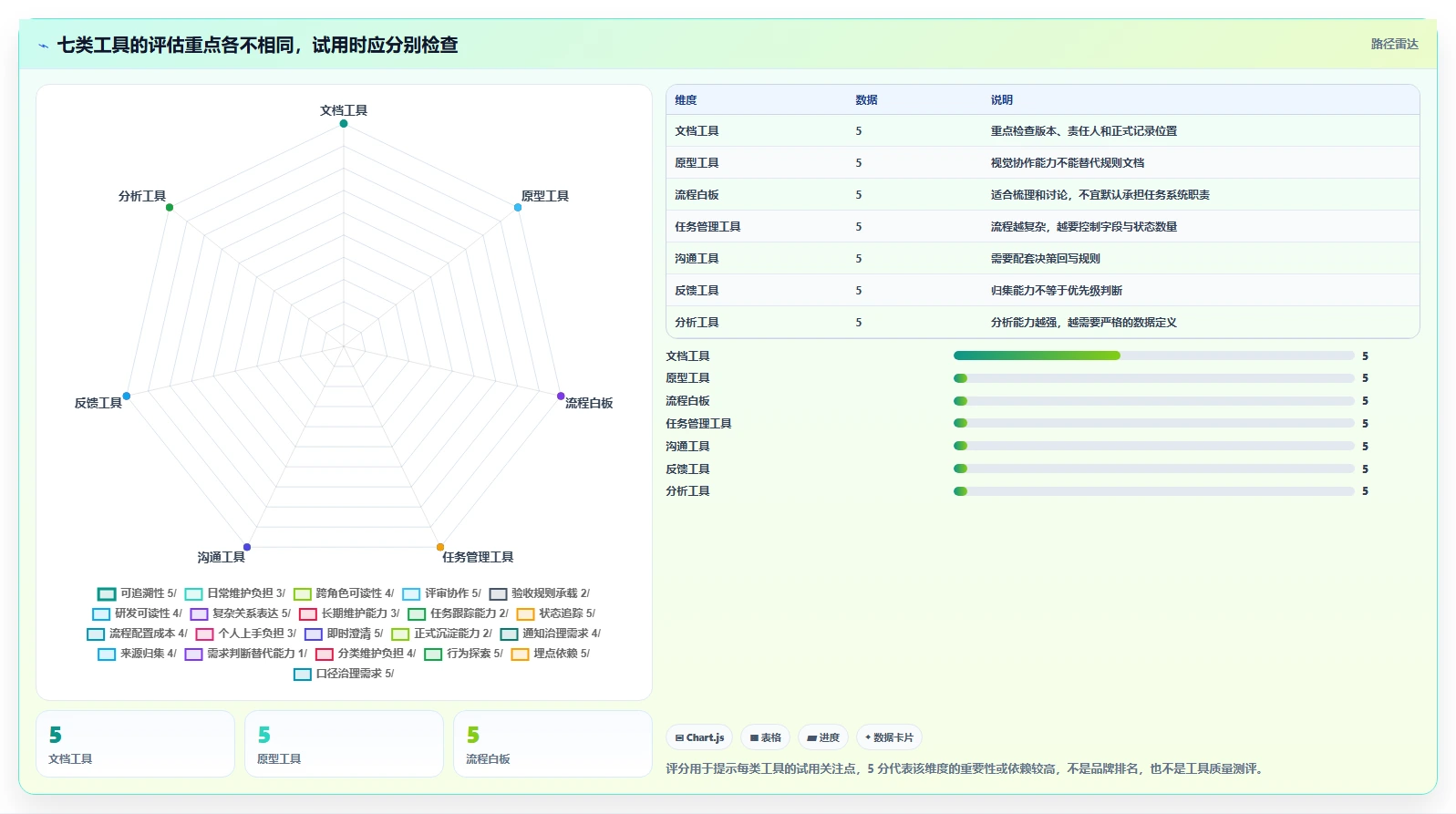Viewport: 1456px width, 814px height.
Task: Toggle the 验收规则承载 2/ legend series
Action: pyautogui.click(x=539, y=593)
